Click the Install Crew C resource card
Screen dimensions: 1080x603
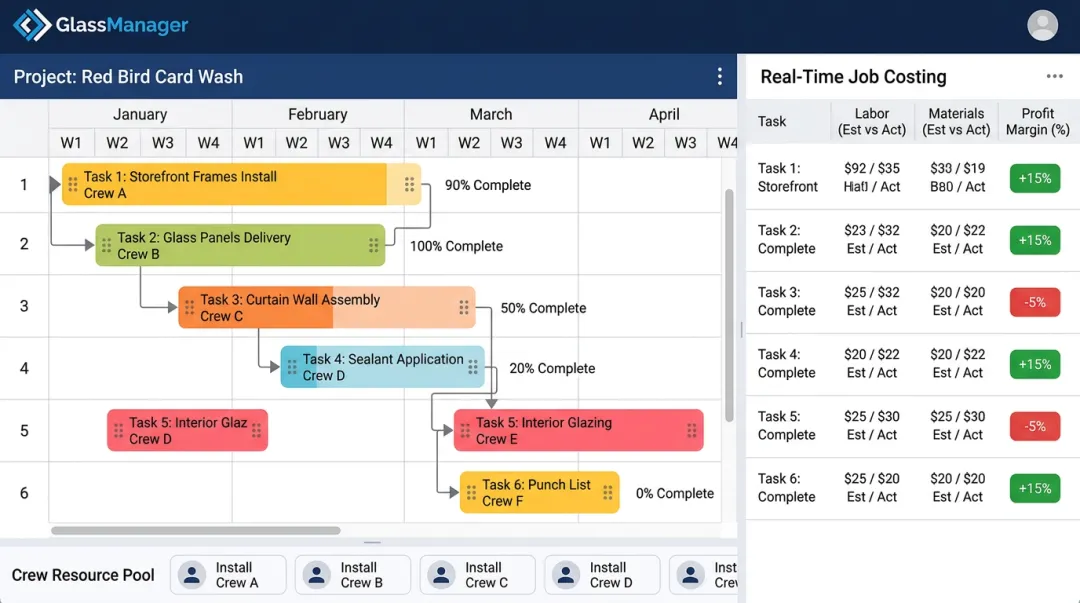(477, 575)
